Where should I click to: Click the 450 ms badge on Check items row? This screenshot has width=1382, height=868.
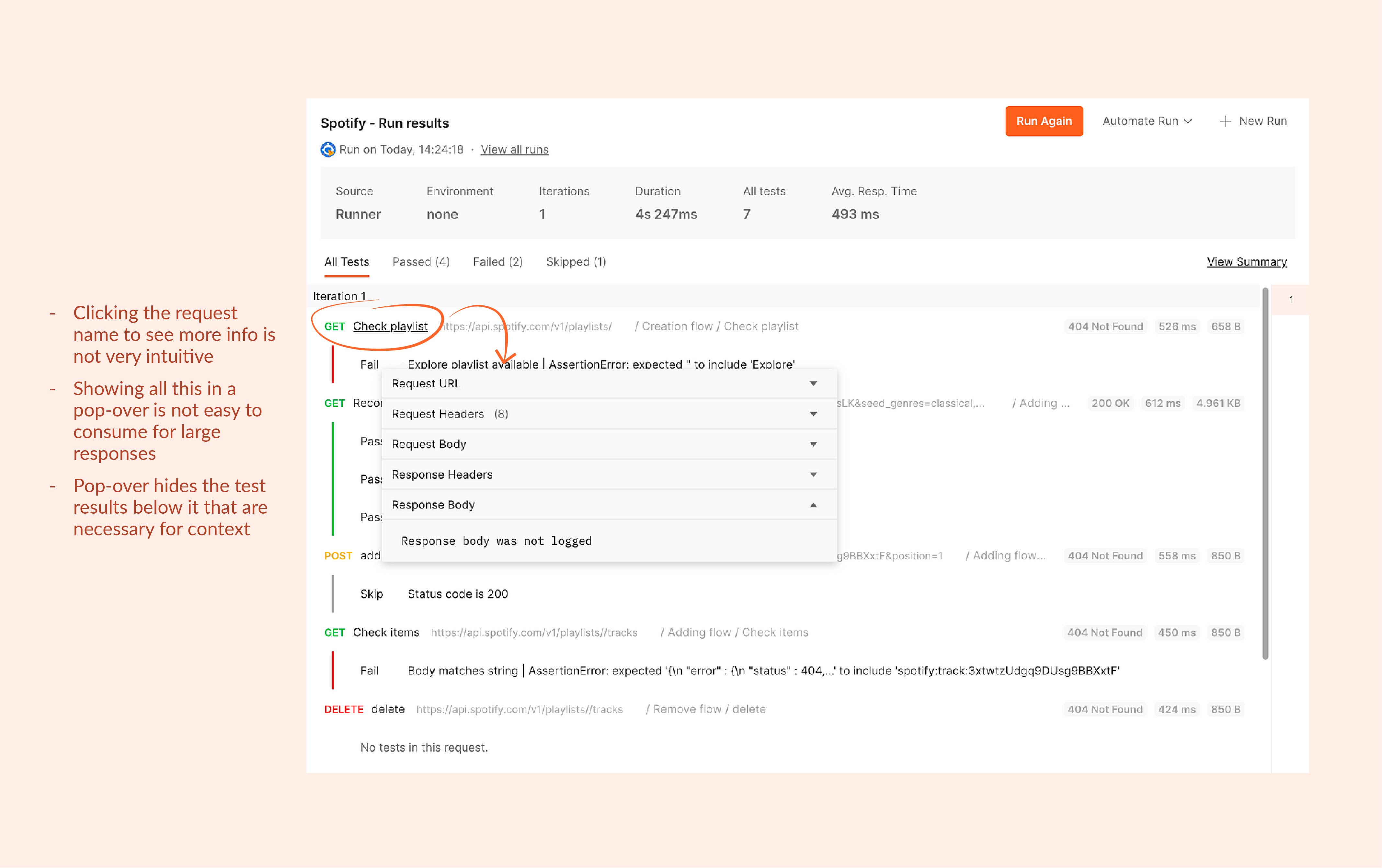pyautogui.click(x=1176, y=632)
